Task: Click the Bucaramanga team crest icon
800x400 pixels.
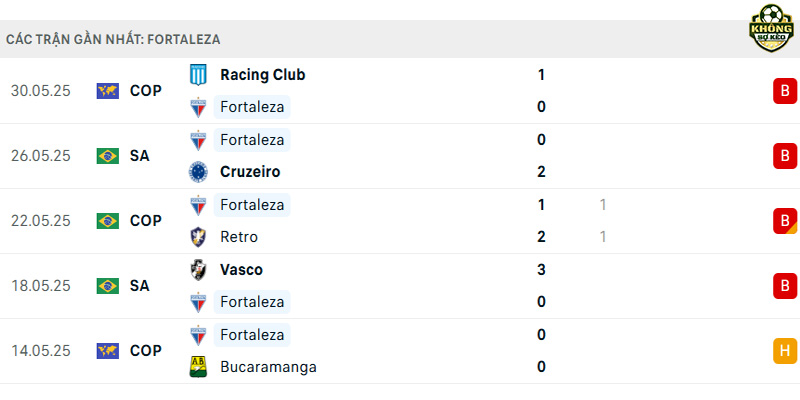Action: (x=198, y=367)
